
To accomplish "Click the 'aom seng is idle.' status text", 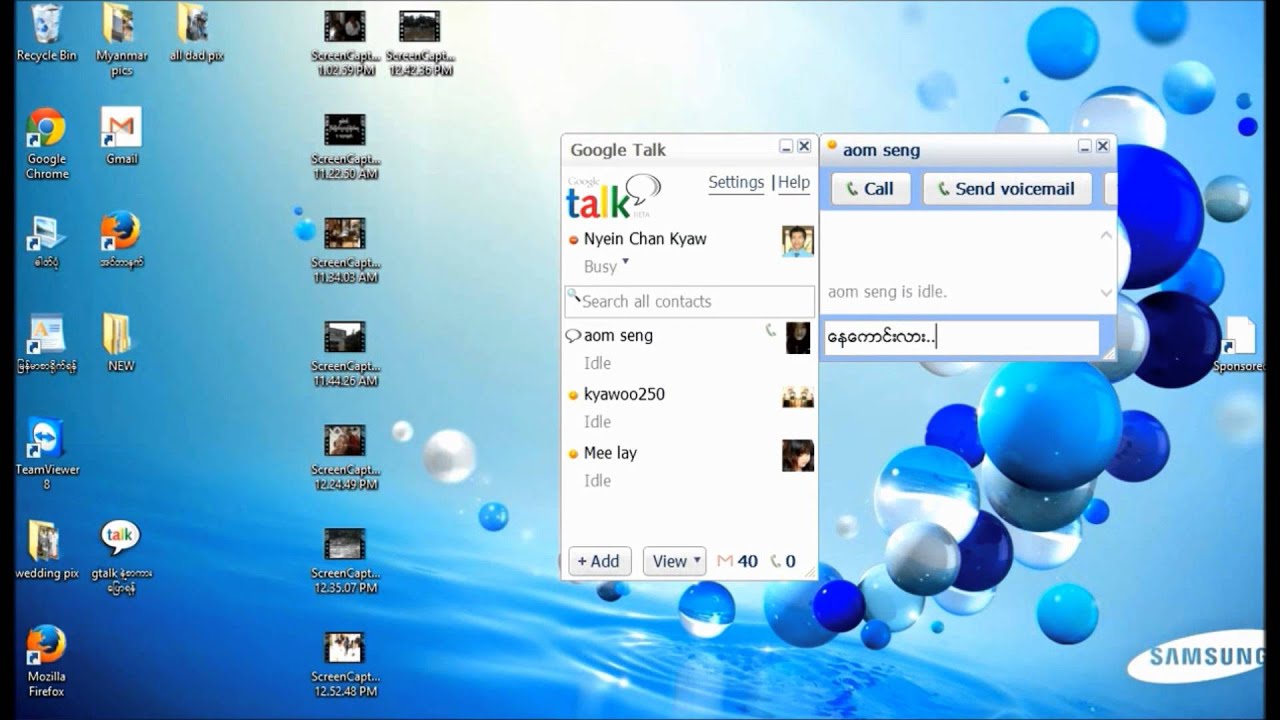I will pos(887,292).
